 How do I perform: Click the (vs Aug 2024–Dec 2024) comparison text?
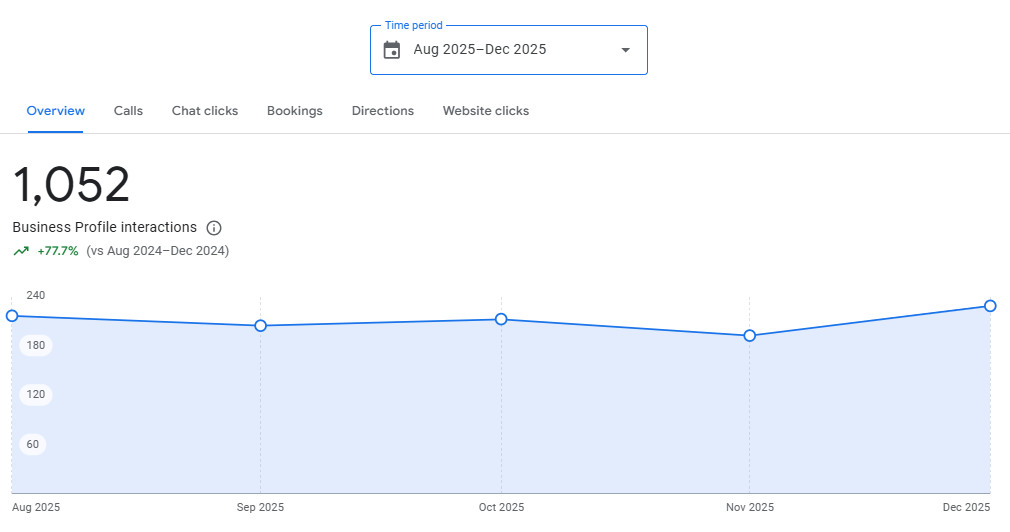click(x=158, y=251)
